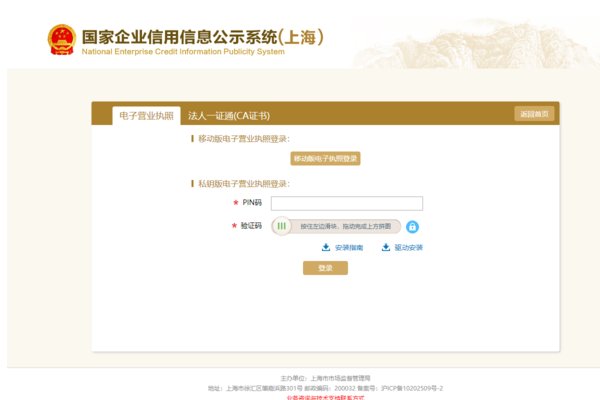Click the red support contact link in footer
Image resolution: width=600 pixels, height=400 pixels.
point(326,397)
